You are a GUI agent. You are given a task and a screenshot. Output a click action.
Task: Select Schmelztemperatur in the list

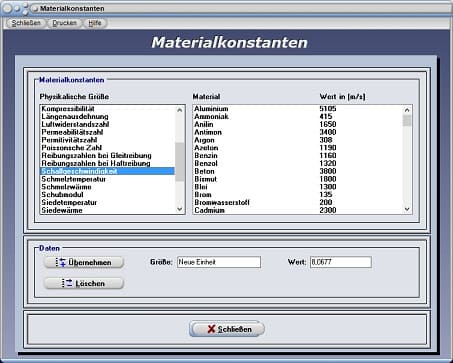(x=107, y=179)
